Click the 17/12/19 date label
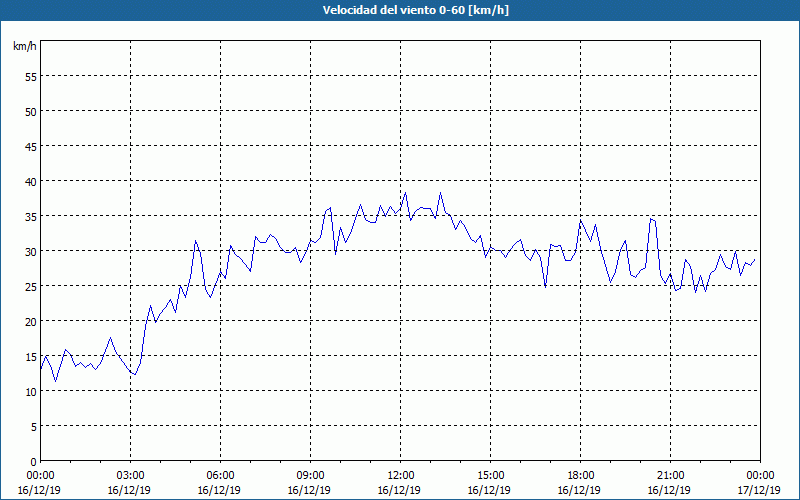This screenshot has width=800, height=500. pyautogui.click(x=759, y=490)
